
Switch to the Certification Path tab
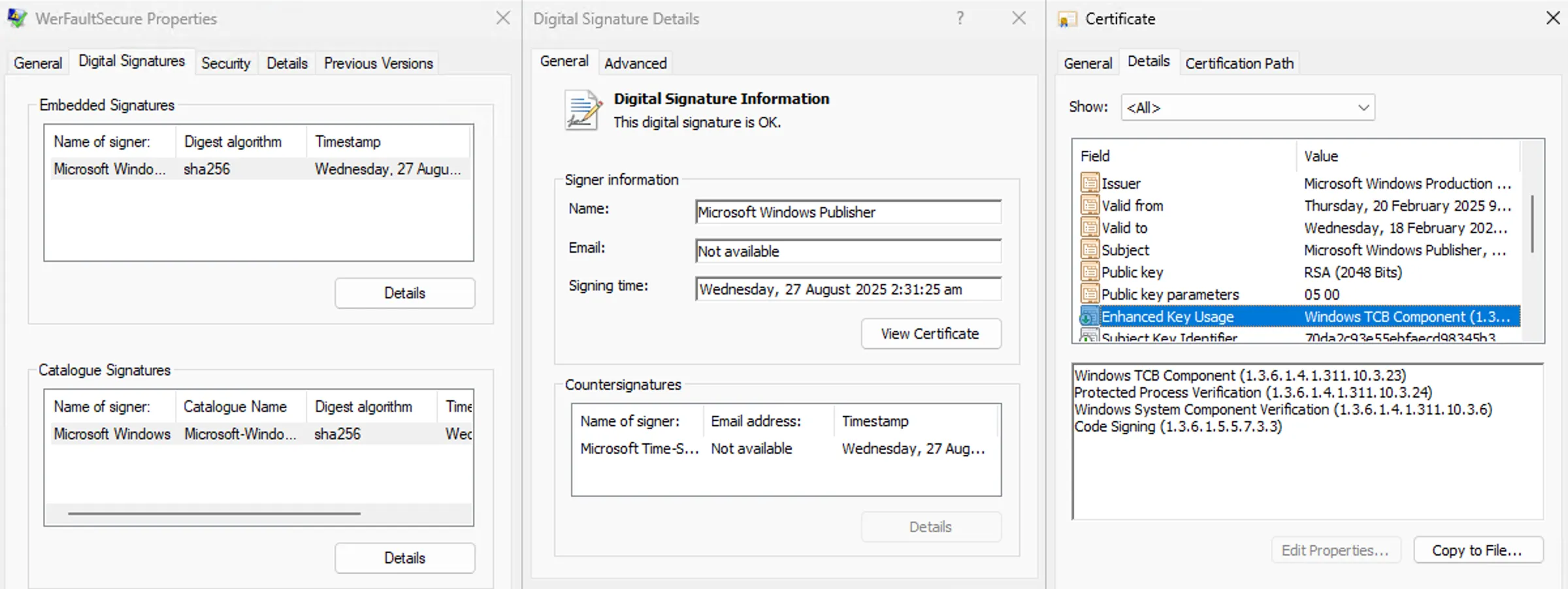(1239, 63)
